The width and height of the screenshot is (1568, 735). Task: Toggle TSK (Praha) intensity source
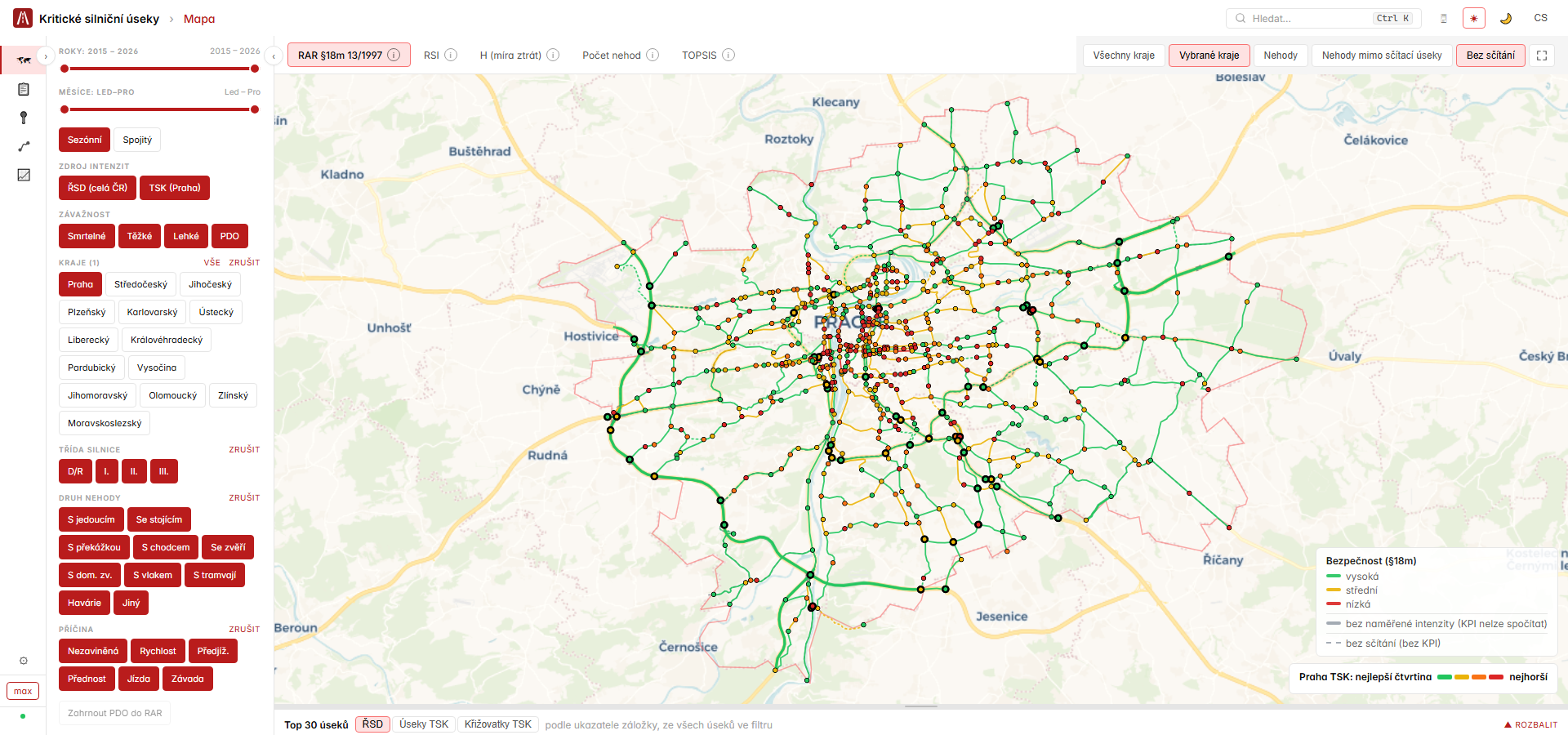175,188
